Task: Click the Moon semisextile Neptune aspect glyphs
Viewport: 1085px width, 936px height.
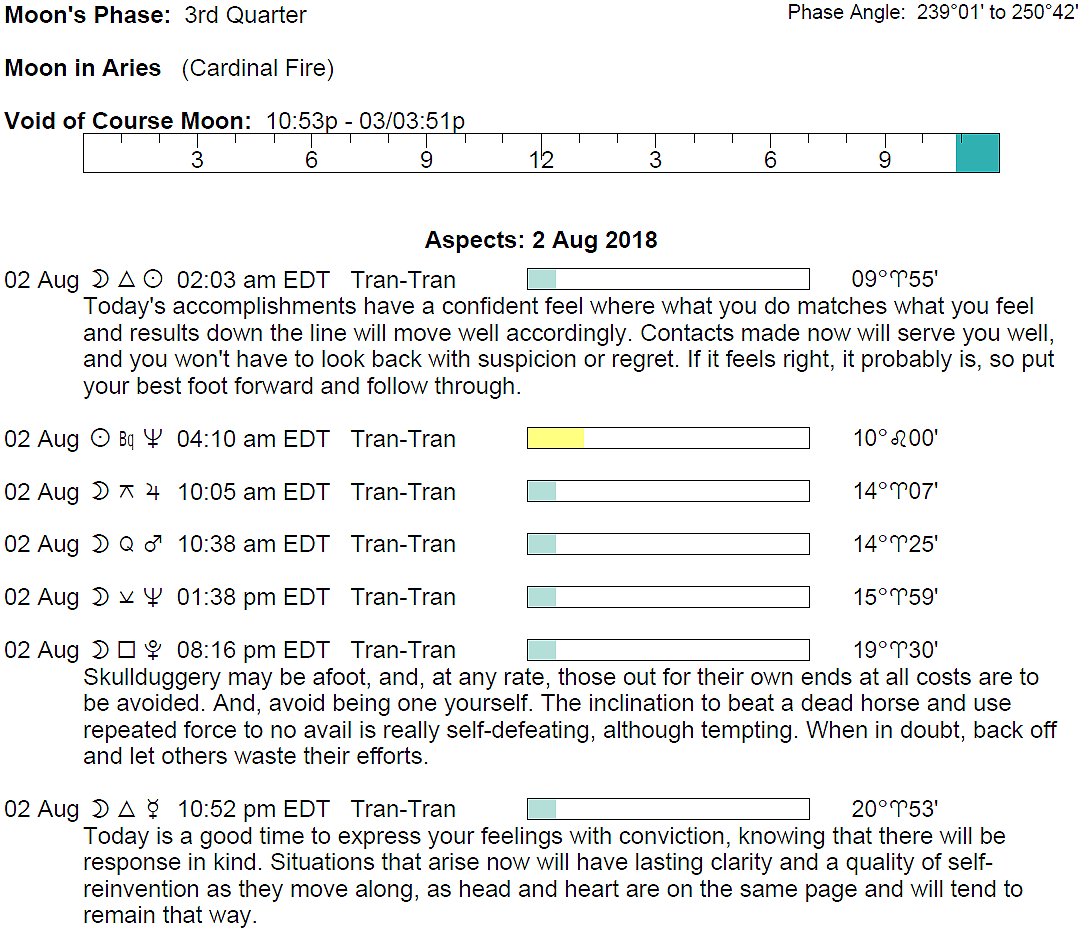Action: tap(125, 597)
